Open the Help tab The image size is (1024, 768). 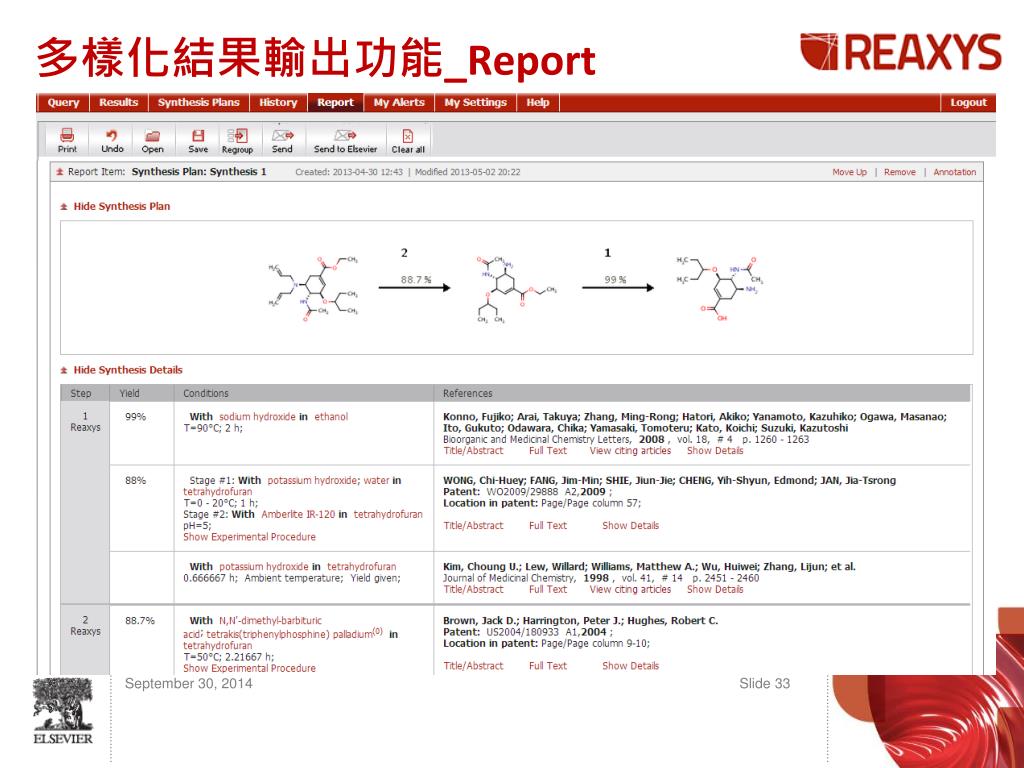point(537,103)
